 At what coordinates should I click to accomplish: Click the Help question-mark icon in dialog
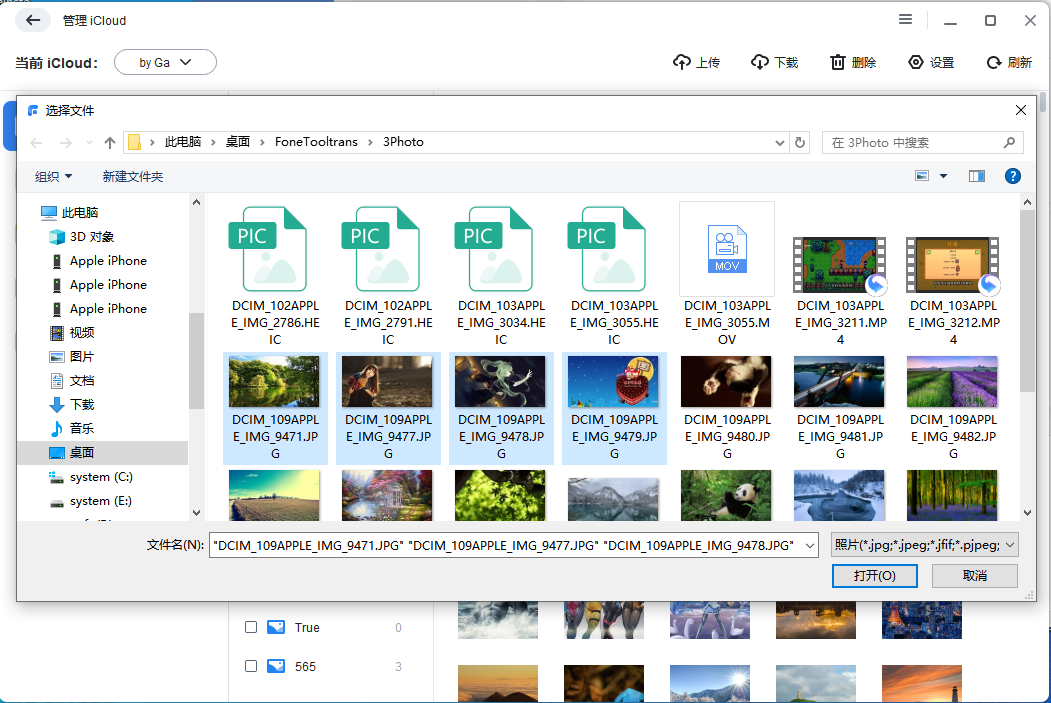point(1012,176)
